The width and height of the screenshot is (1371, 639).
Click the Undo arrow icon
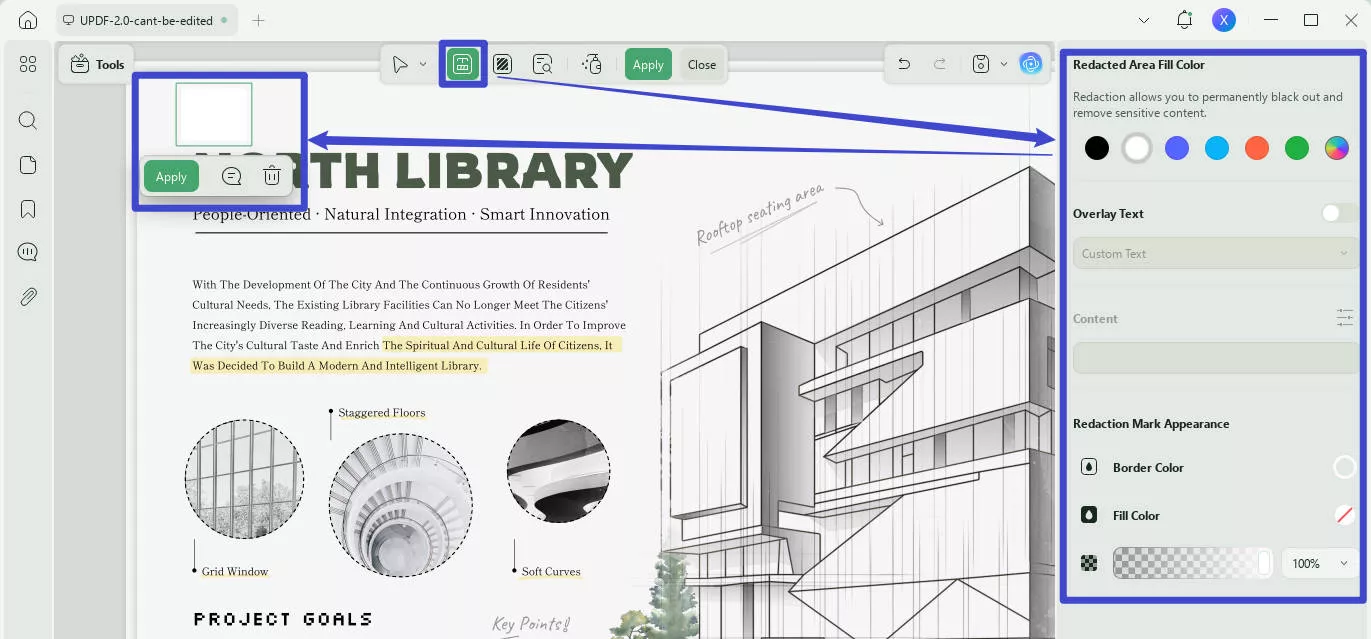point(904,64)
